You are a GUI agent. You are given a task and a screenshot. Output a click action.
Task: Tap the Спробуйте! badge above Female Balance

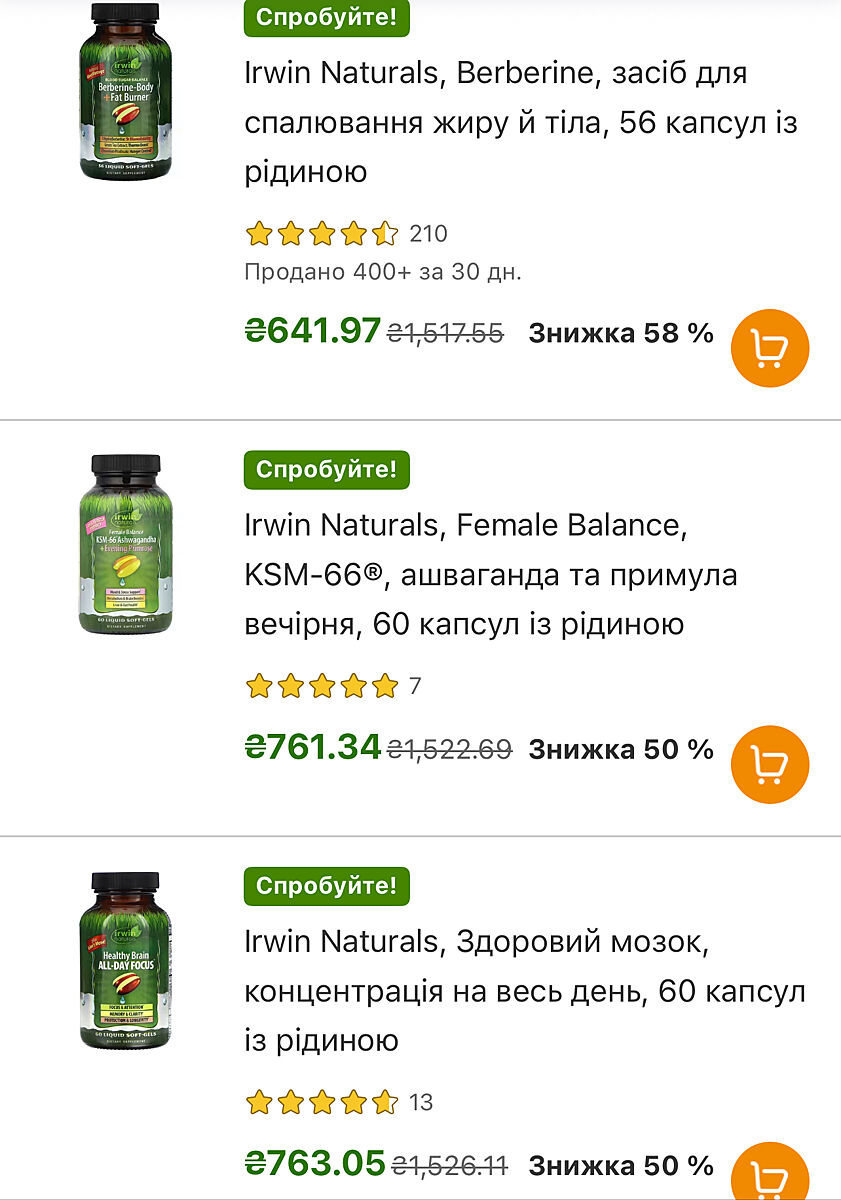326,469
